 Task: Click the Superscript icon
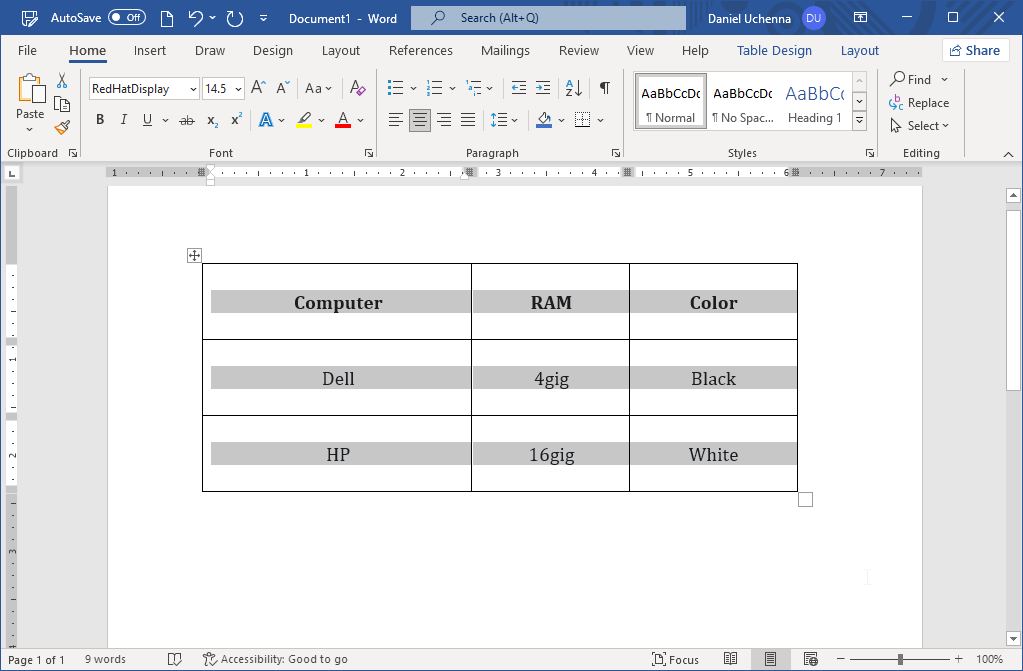[x=237, y=120]
